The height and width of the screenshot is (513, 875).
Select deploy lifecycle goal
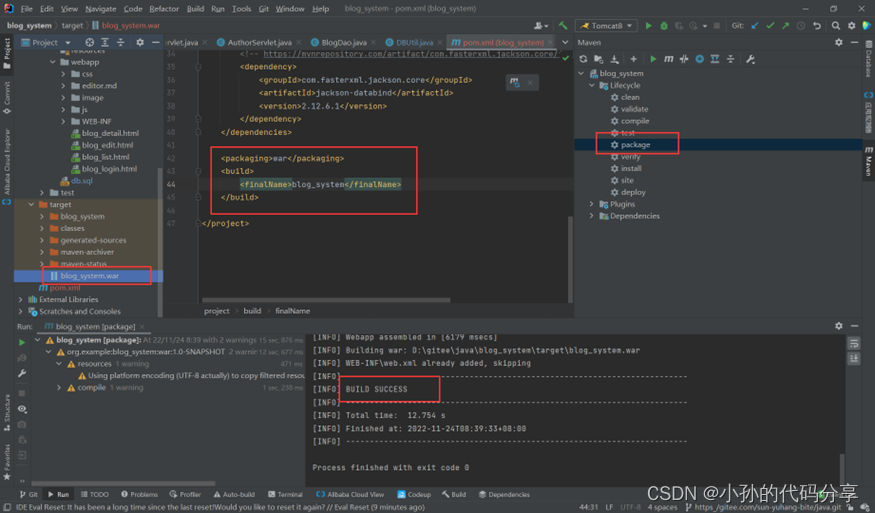[x=633, y=193]
